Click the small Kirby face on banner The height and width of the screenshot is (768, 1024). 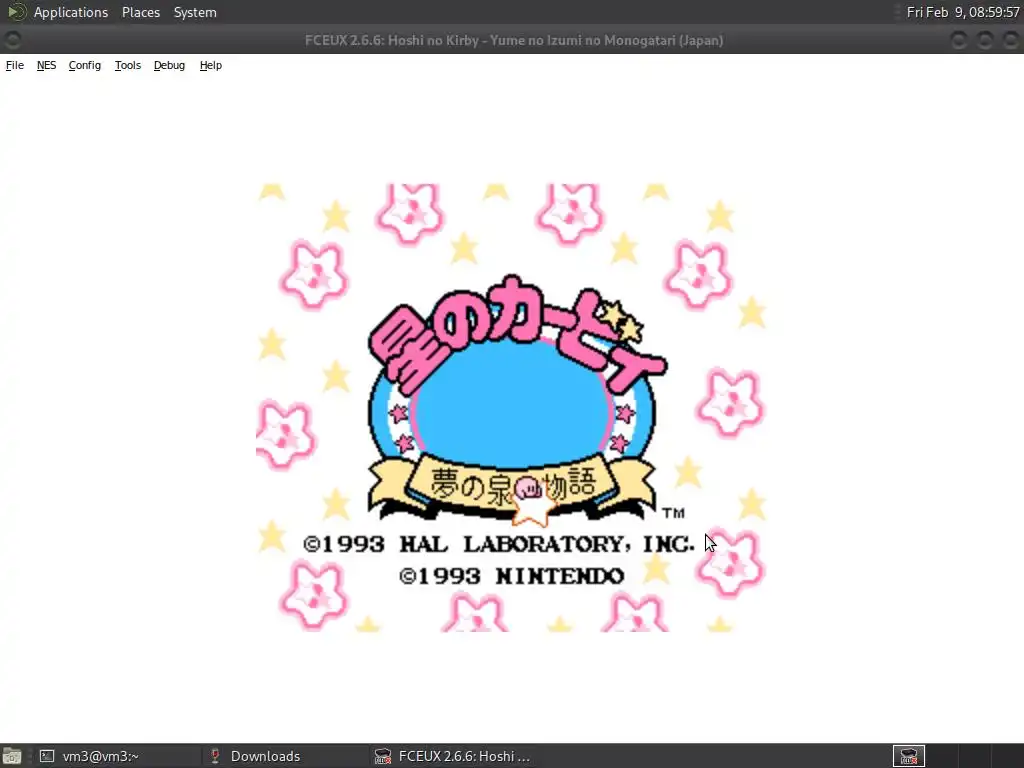(529, 488)
